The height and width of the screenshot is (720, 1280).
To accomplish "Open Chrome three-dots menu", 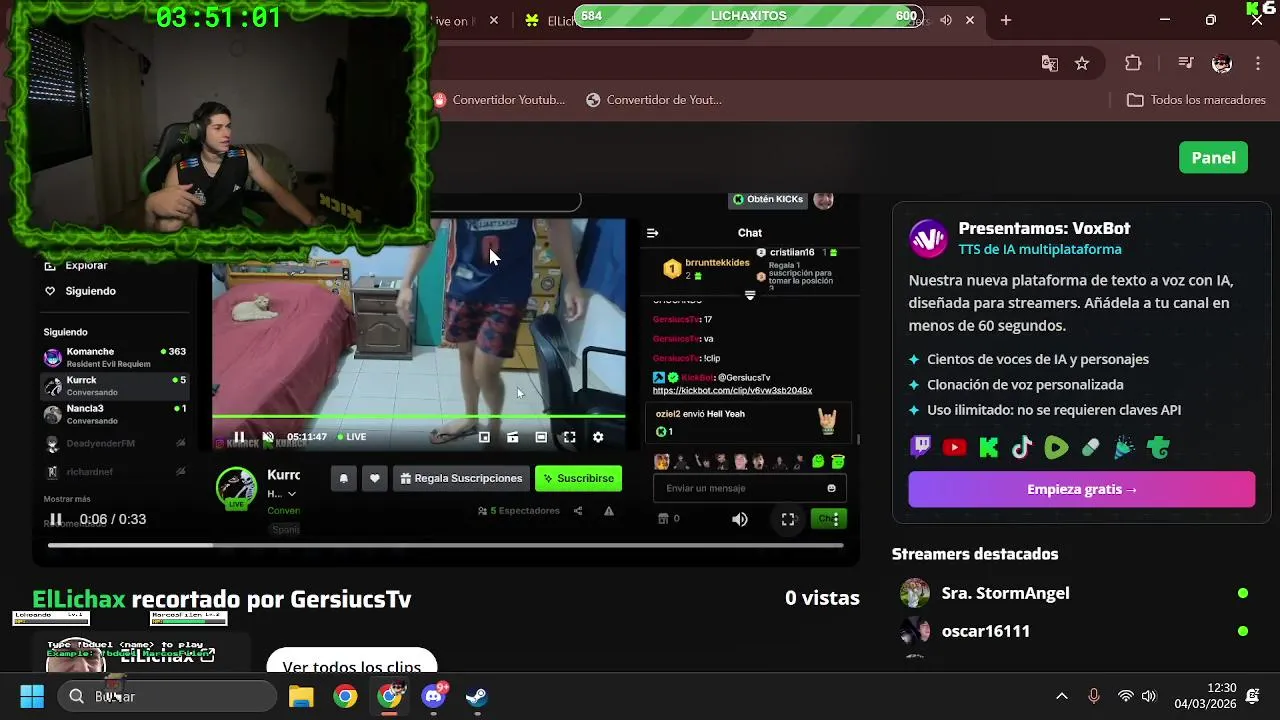I will [1257, 63].
